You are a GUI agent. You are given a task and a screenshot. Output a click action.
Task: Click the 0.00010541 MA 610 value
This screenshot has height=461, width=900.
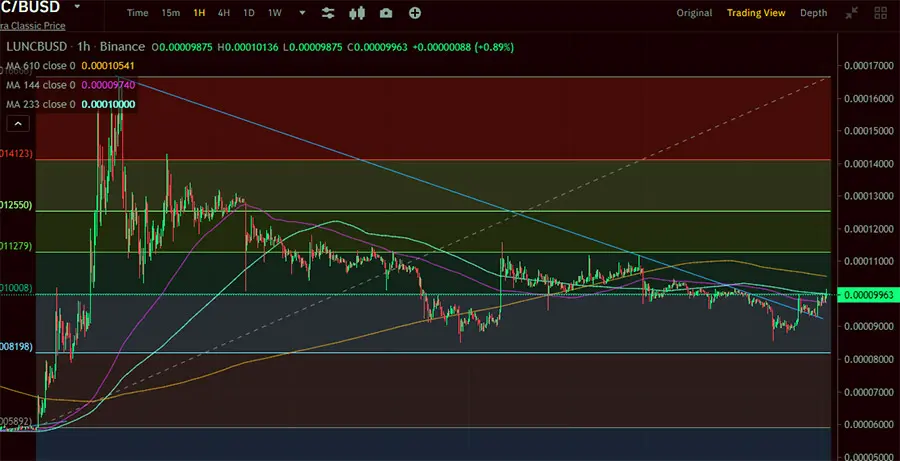[x=108, y=66]
